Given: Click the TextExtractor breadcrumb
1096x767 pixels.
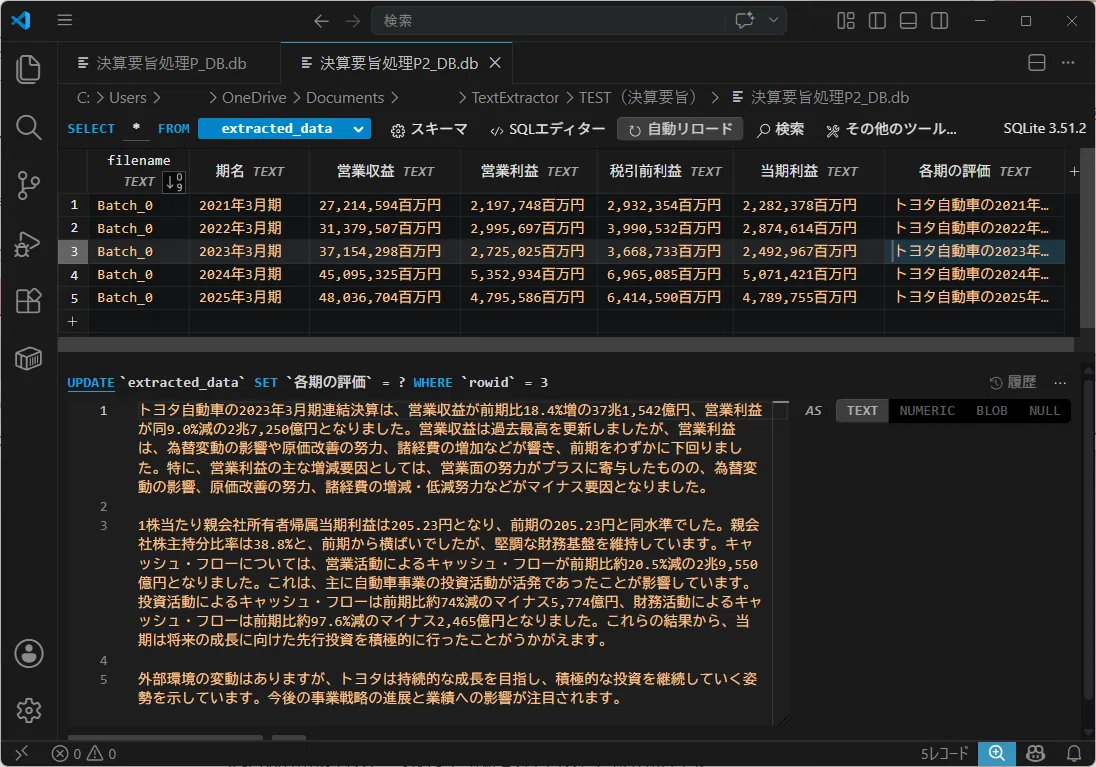Looking at the screenshot, I should [x=515, y=98].
